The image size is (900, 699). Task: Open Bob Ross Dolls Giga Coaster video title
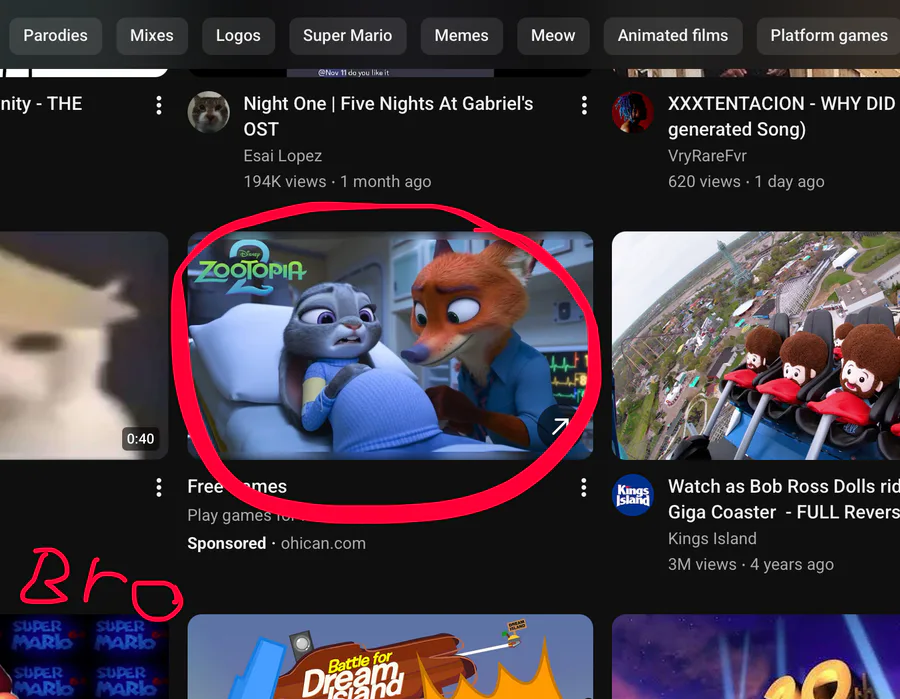click(x=783, y=499)
